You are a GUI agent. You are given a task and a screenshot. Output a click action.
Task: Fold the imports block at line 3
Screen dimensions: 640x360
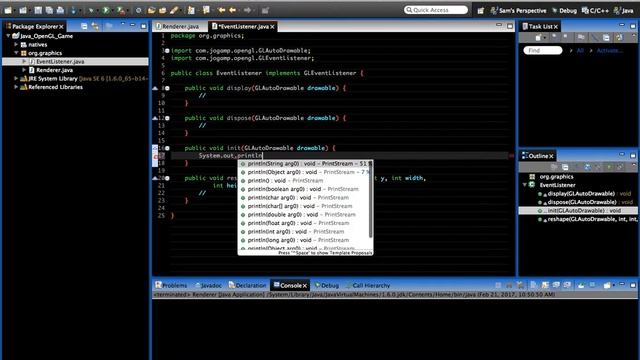click(167, 51)
